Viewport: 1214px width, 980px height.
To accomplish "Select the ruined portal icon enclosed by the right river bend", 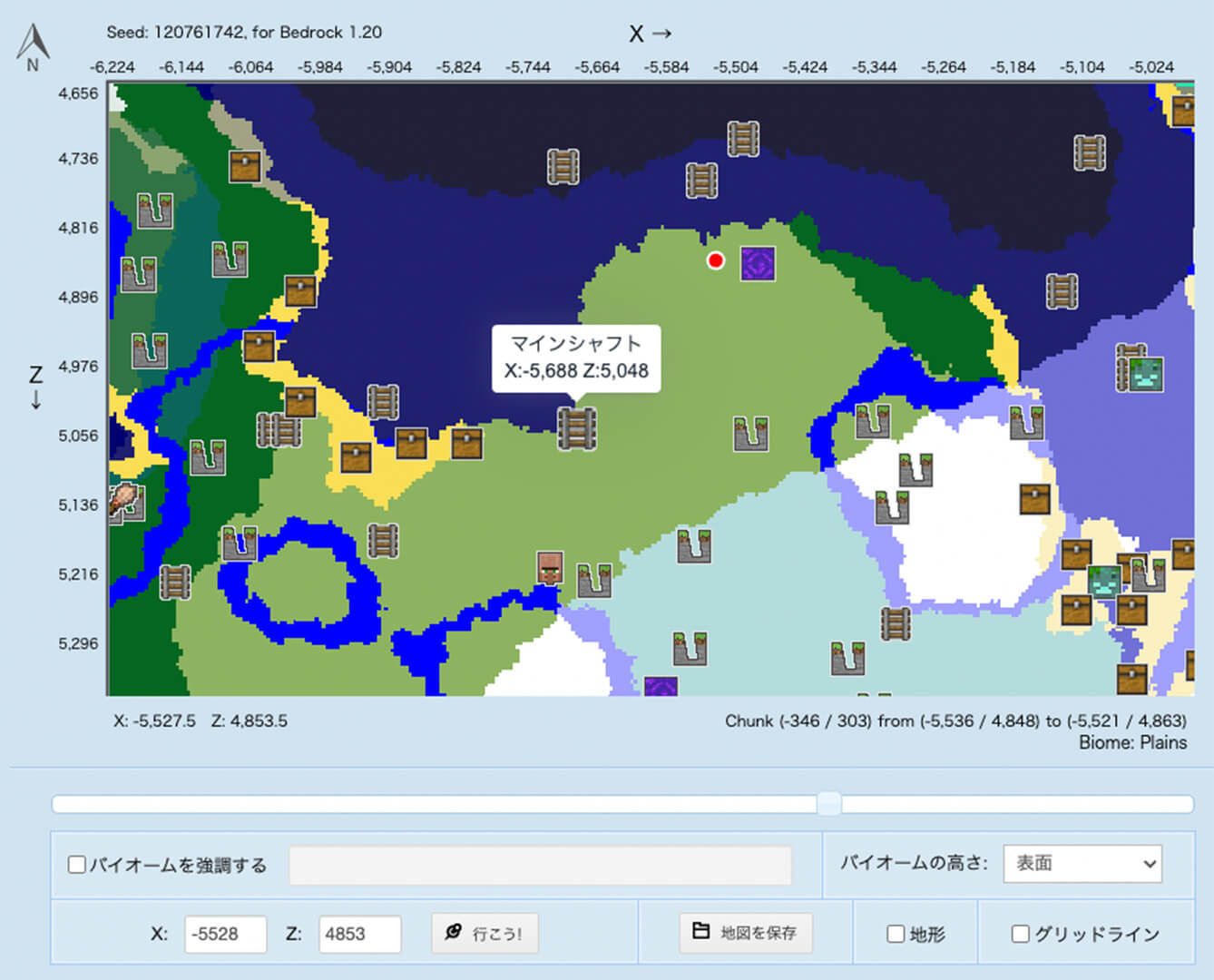I will [x=873, y=421].
